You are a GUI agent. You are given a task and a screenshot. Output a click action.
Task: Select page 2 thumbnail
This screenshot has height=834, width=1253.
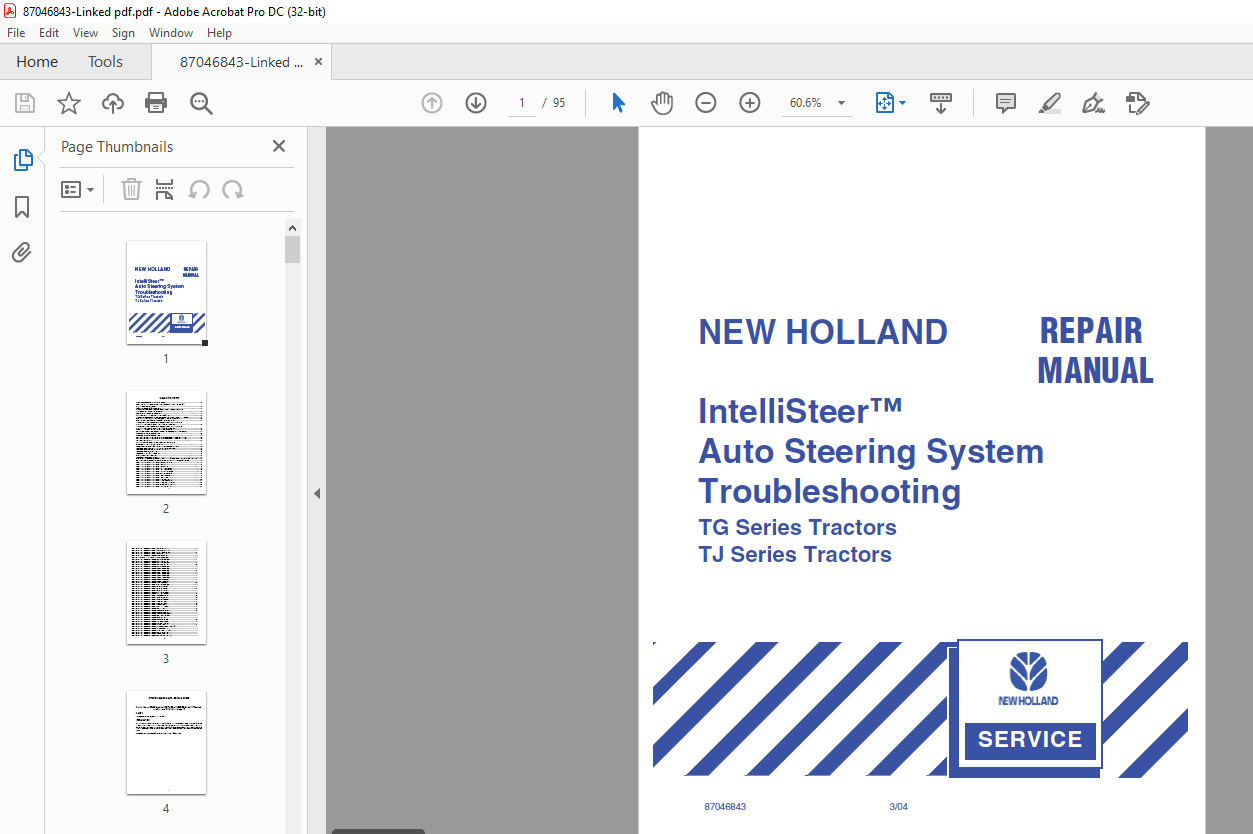coord(166,443)
